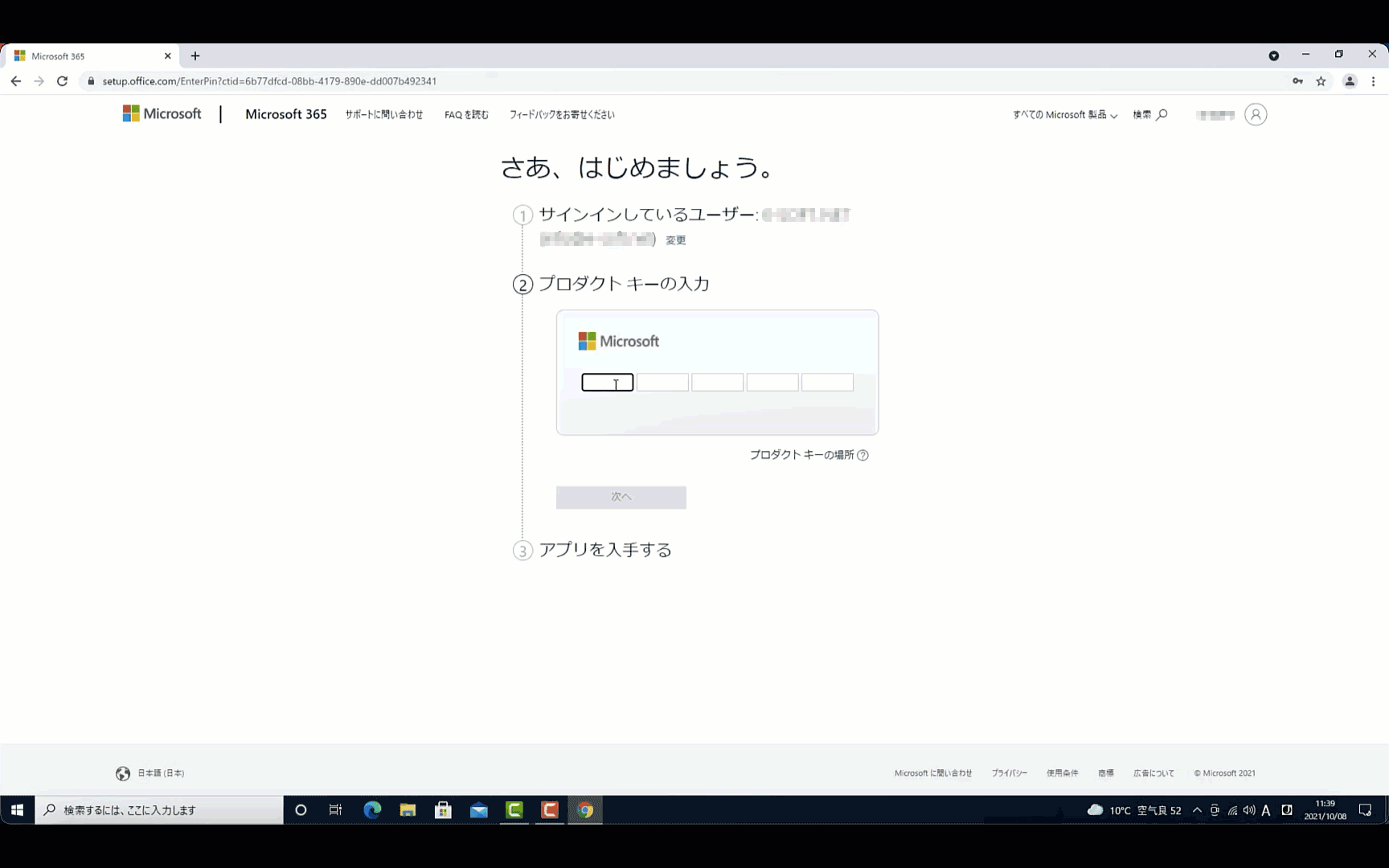Click the site padlock icon
This screenshot has width=1389, height=868.
pos(91,81)
